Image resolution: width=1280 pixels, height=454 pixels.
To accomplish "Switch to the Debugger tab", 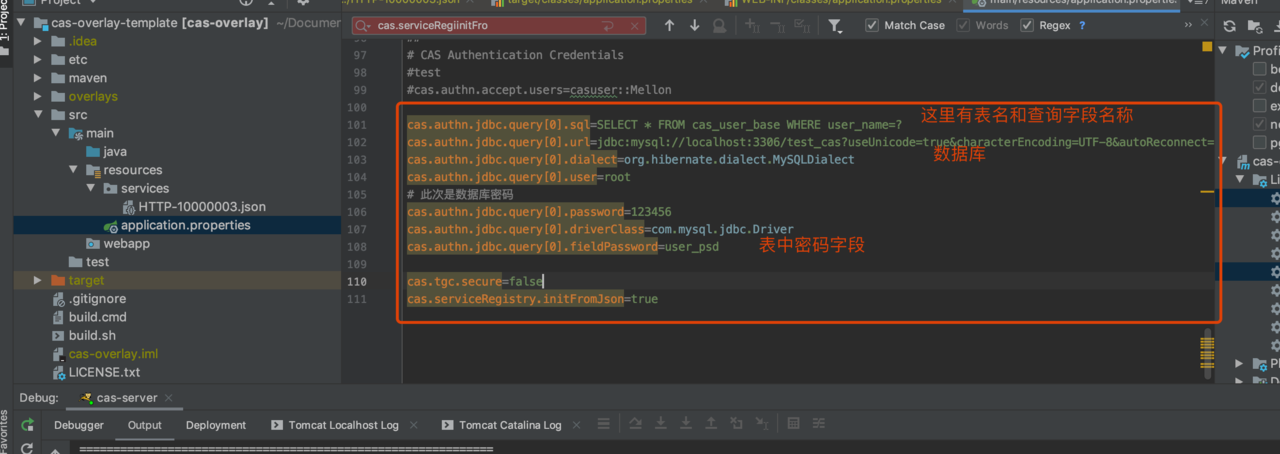I will pos(79,425).
